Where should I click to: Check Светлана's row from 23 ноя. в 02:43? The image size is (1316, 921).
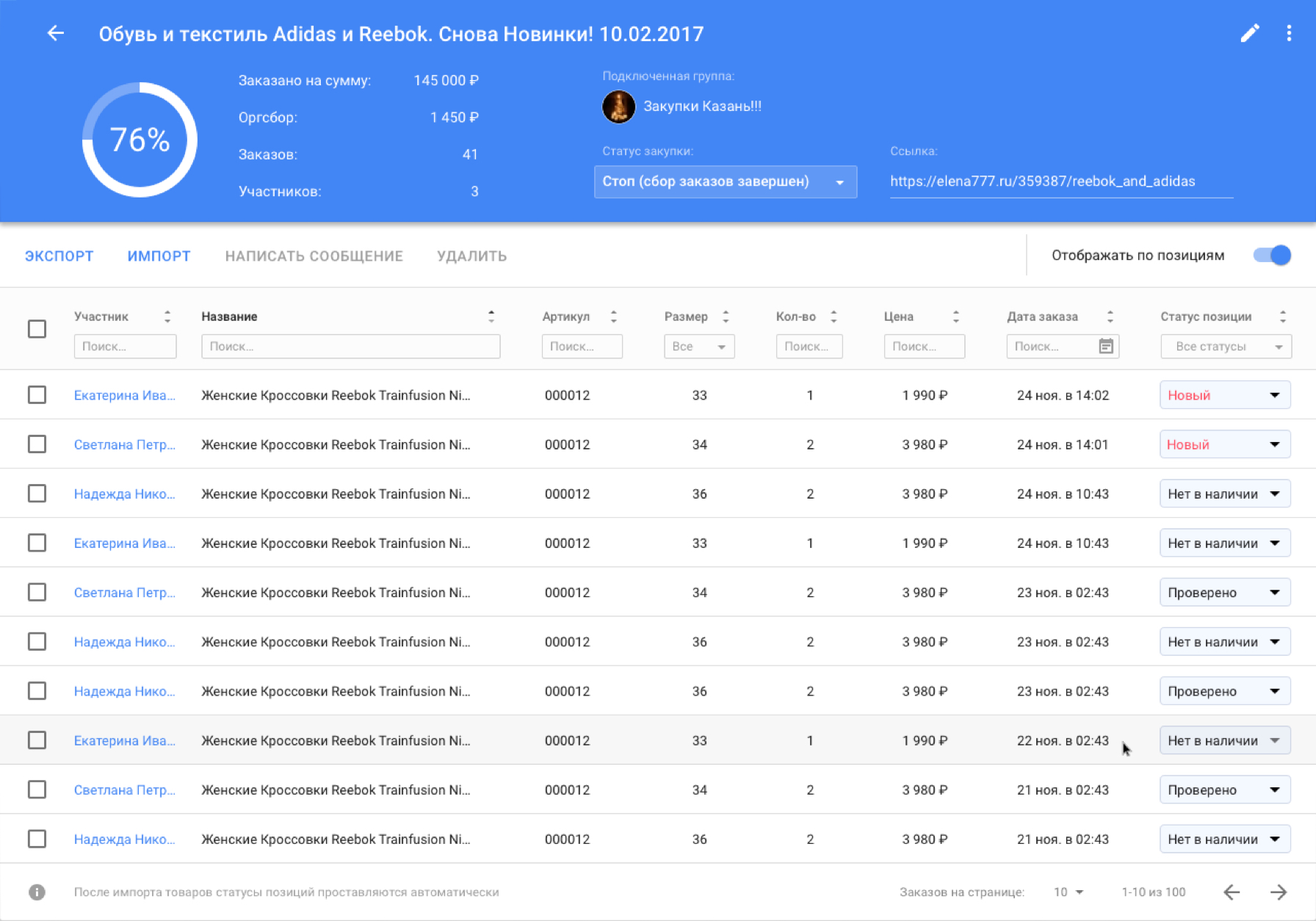click(37, 592)
